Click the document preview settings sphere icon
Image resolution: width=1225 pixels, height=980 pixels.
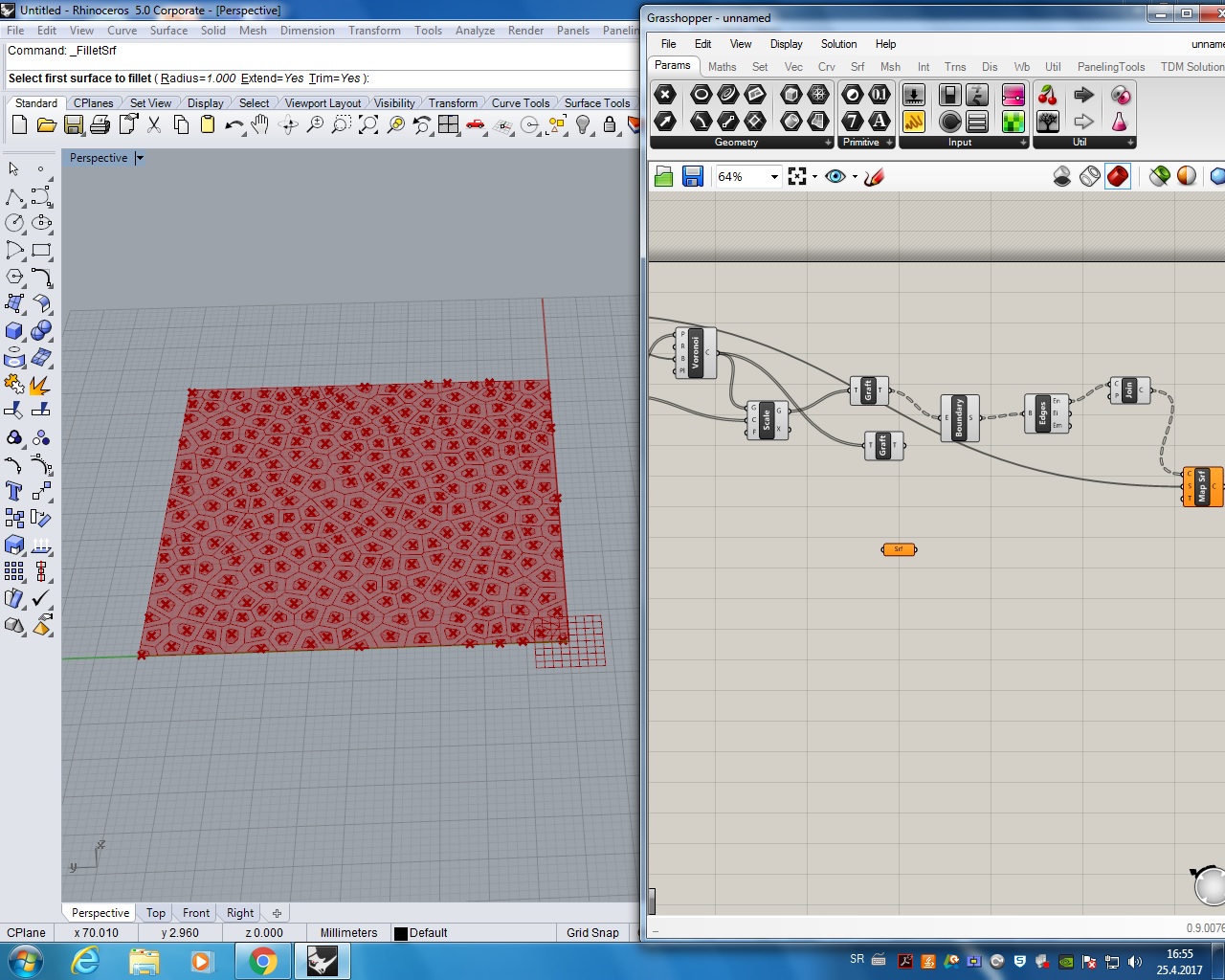coord(1187,176)
